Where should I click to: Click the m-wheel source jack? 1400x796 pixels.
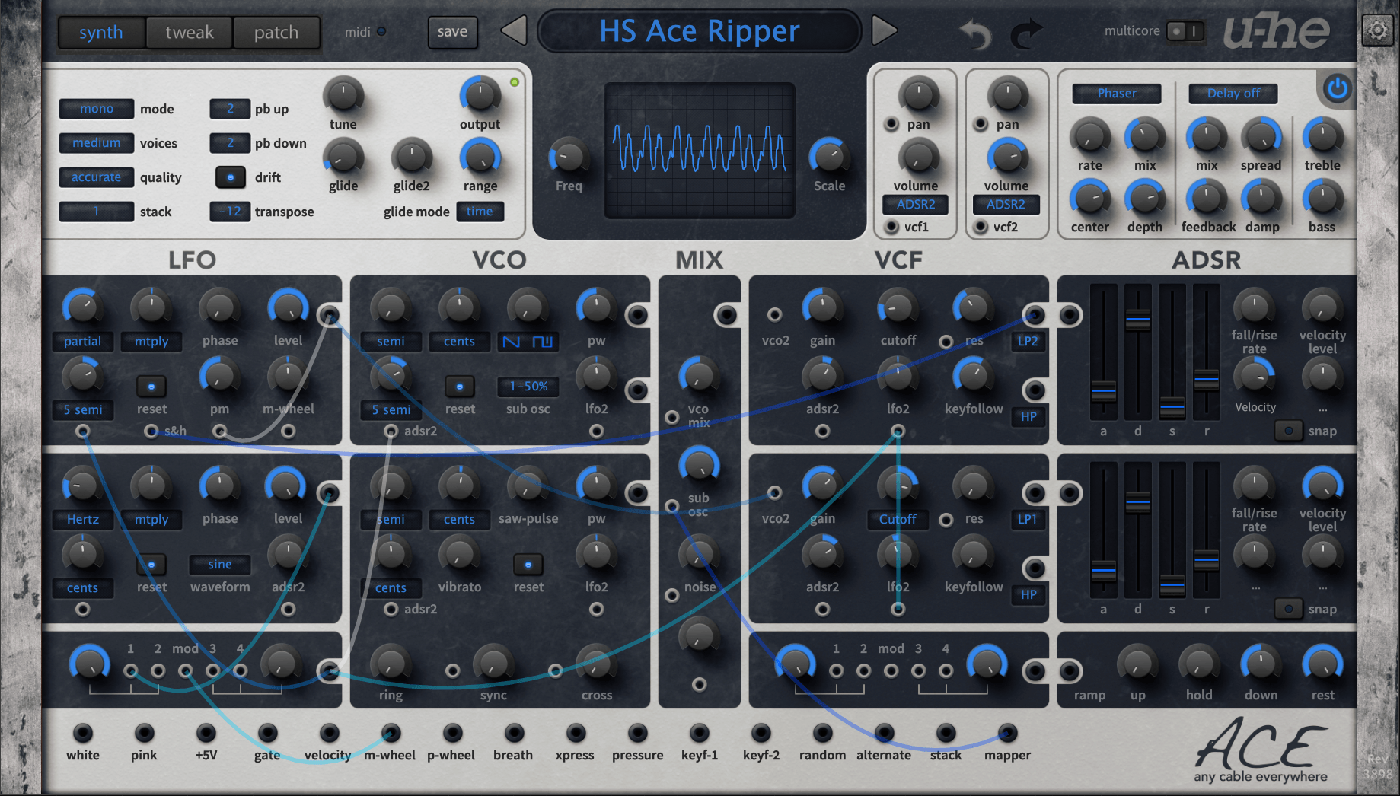click(x=391, y=733)
